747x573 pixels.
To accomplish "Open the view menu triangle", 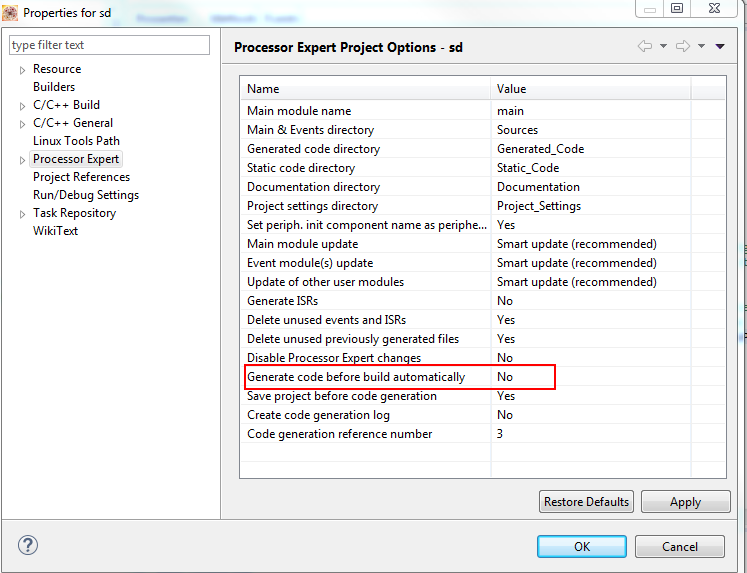I will (x=720, y=46).
